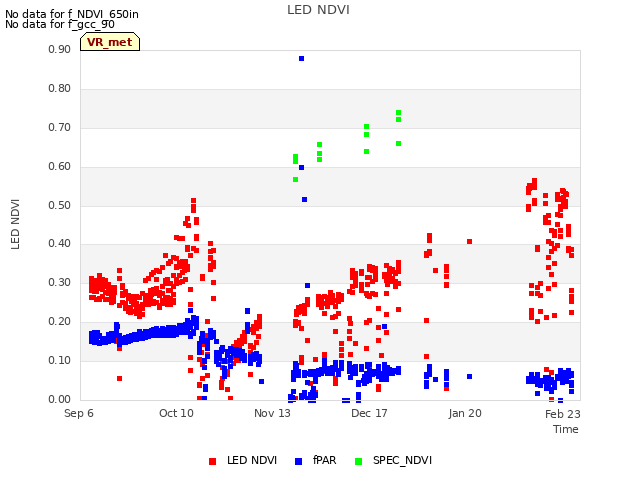Click the 0.90 y-axis tick label
This screenshot has height=480, width=640.
click(59, 49)
